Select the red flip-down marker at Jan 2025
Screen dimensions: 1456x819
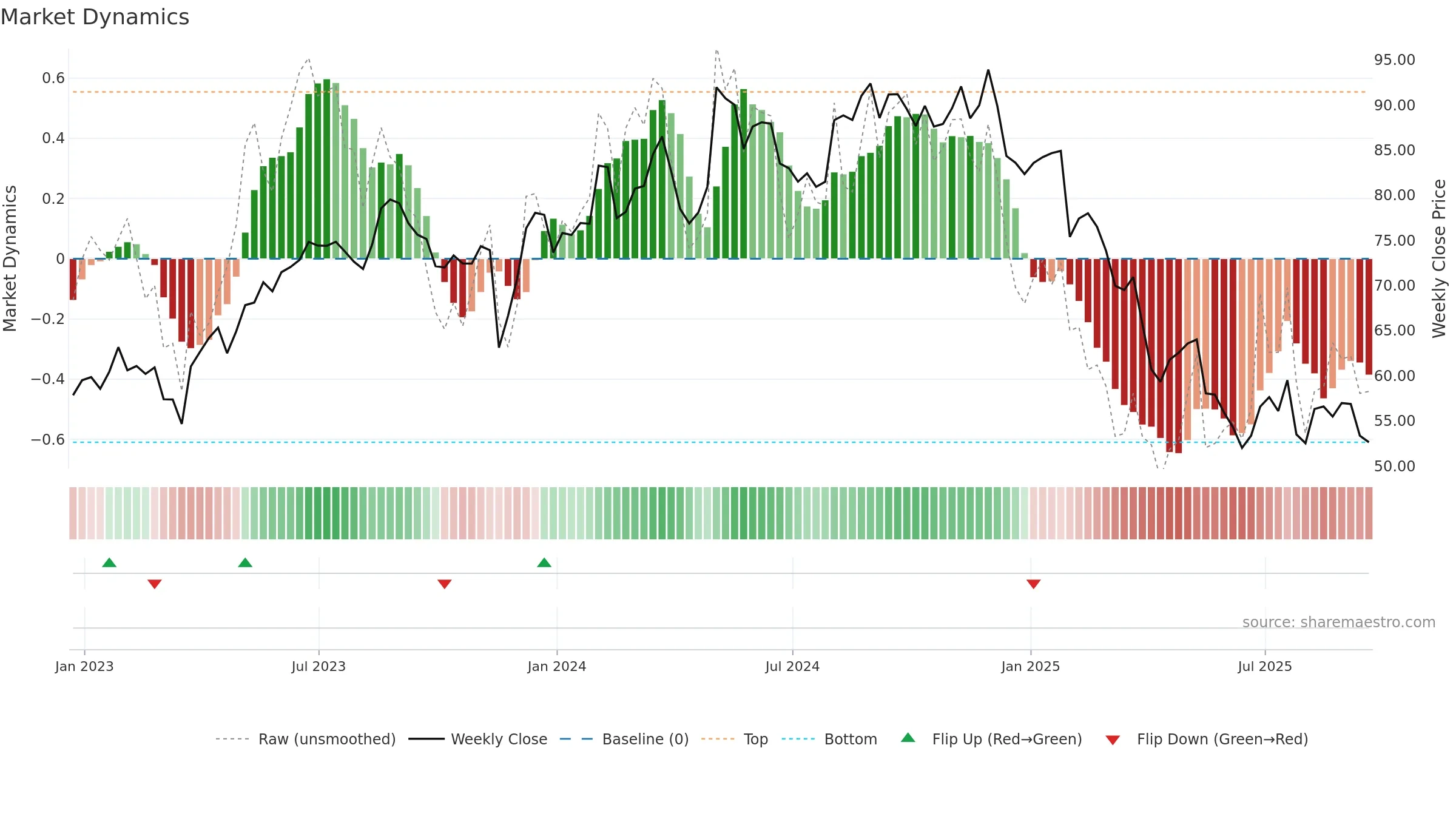[x=1034, y=584]
